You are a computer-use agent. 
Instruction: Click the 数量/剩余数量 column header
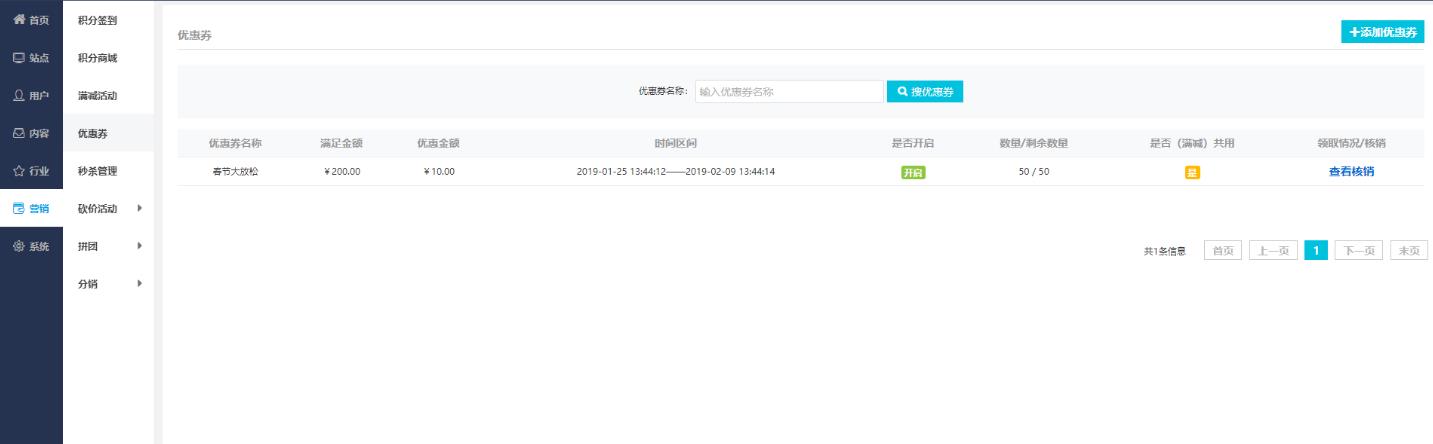click(1034, 143)
